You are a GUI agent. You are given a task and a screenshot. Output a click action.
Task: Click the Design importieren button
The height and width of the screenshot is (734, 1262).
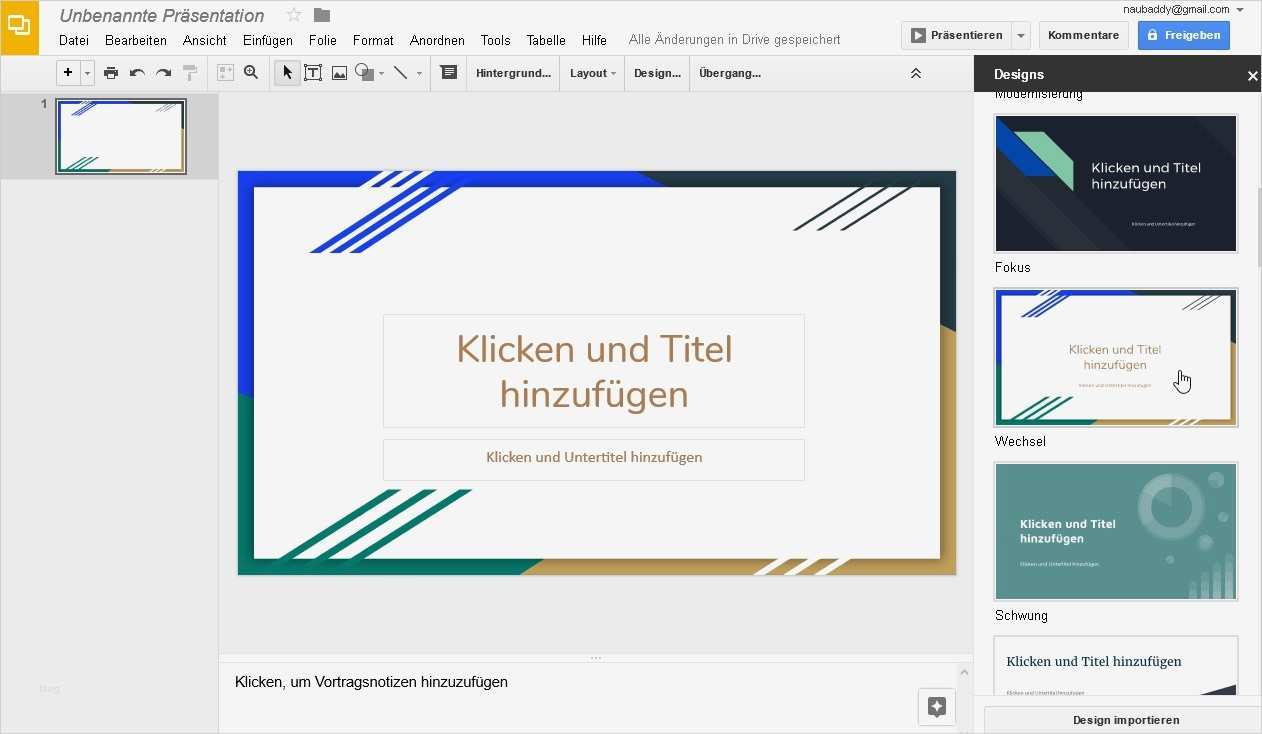coord(1125,720)
